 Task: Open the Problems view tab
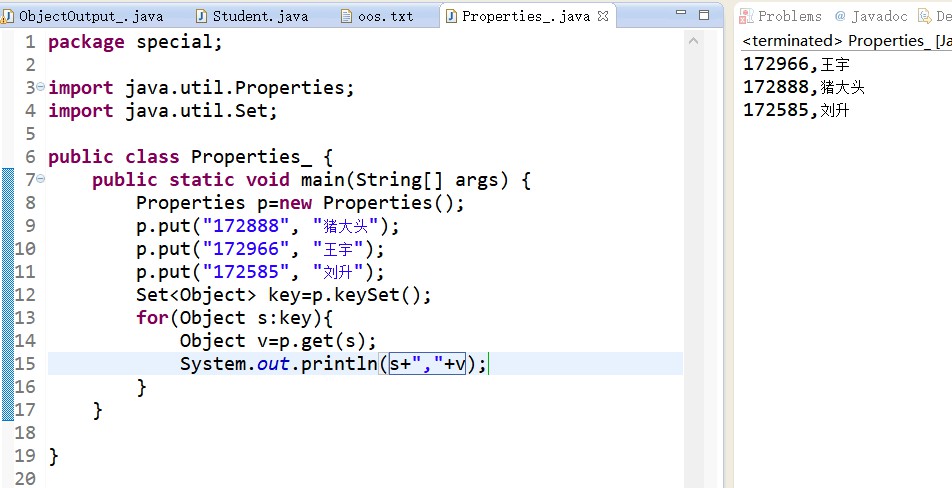coord(781,16)
